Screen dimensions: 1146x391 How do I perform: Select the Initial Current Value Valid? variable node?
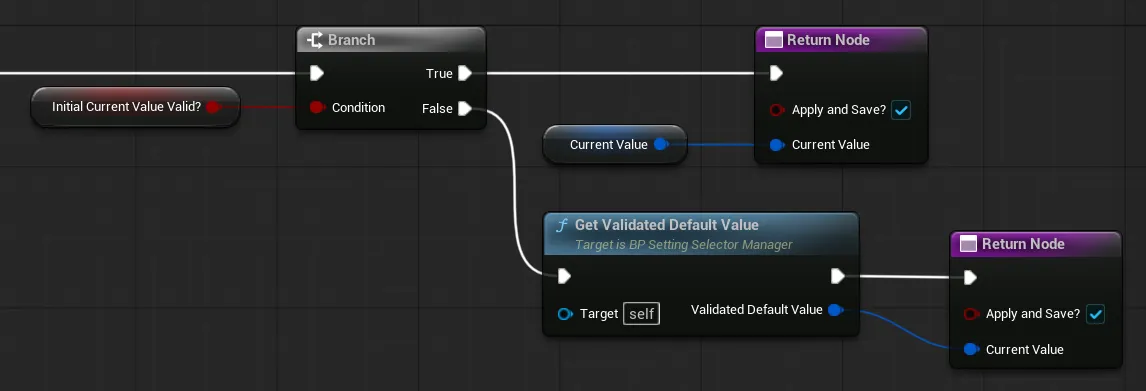(x=135, y=107)
